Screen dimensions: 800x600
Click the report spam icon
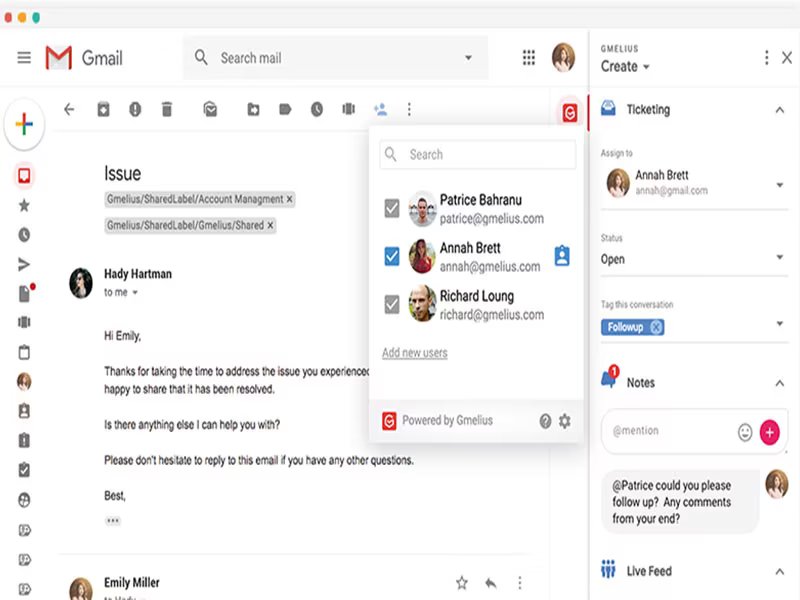[x=135, y=109]
